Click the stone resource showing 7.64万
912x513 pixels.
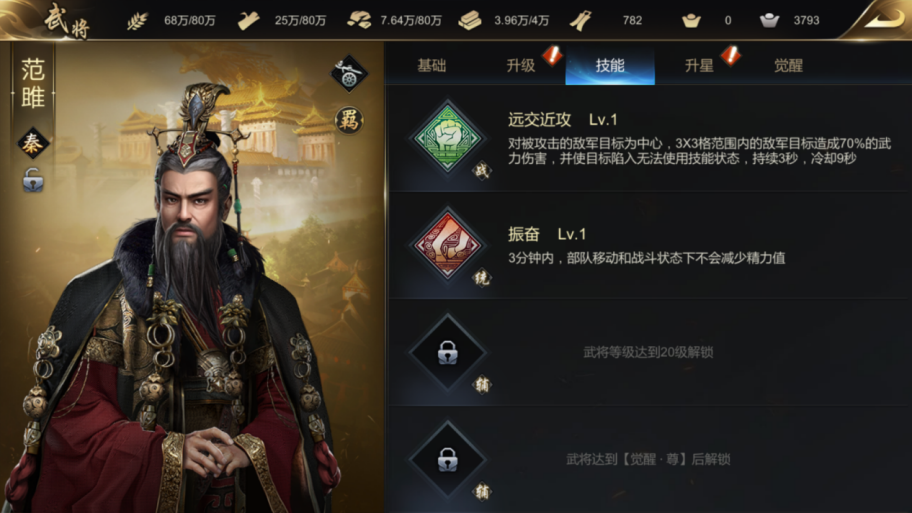tap(359, 21)
